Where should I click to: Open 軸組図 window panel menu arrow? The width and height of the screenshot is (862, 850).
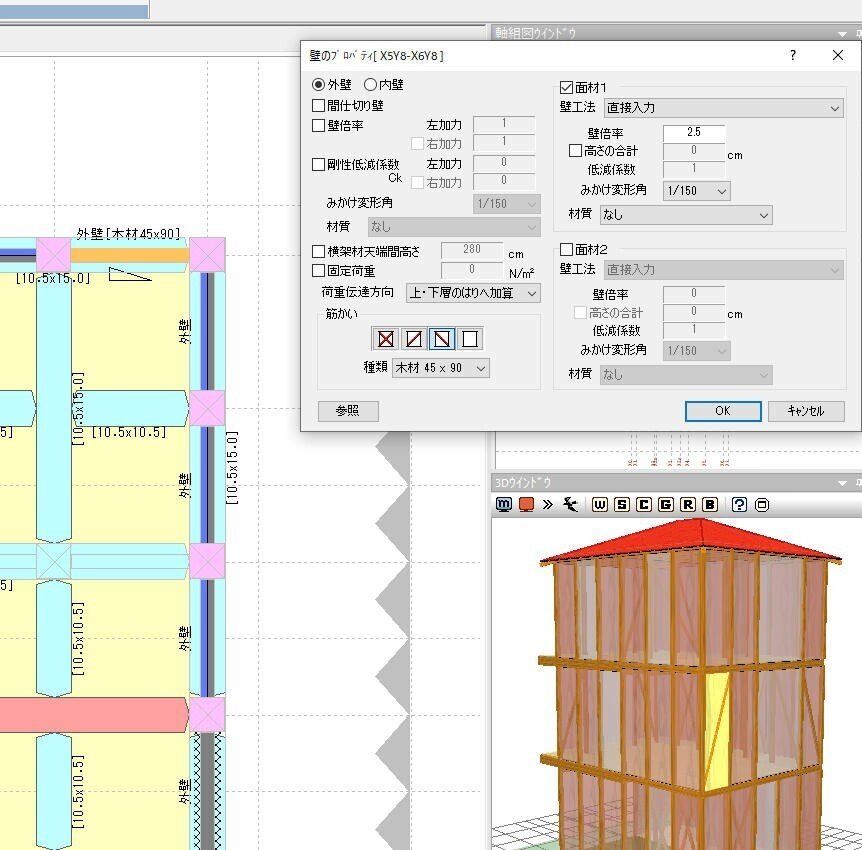pos(842,34)
